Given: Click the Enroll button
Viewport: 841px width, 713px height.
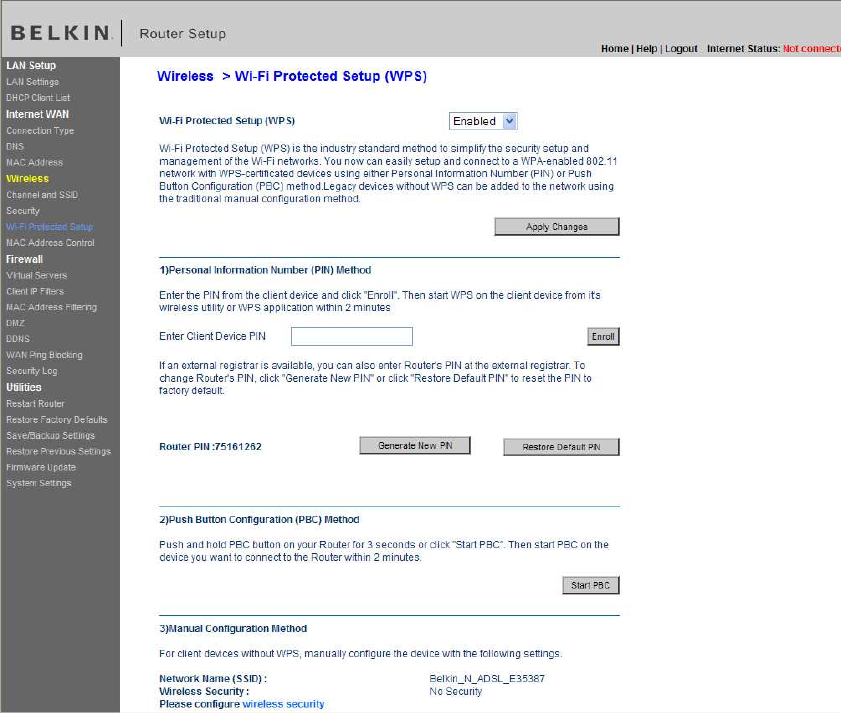Looking at the screenshot, I should (x=603, y=336).
